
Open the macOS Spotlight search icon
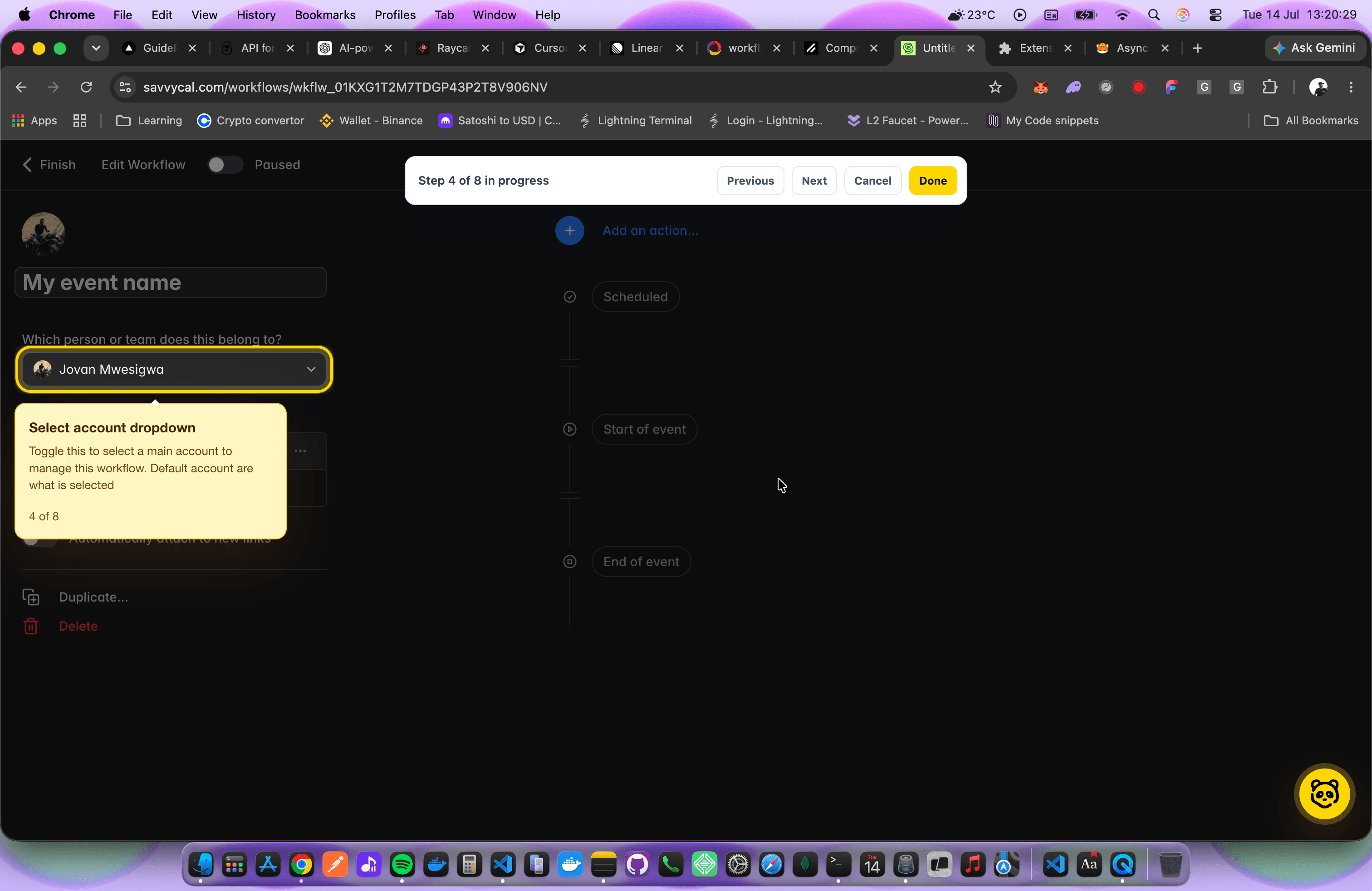(x=1153, y=15)
